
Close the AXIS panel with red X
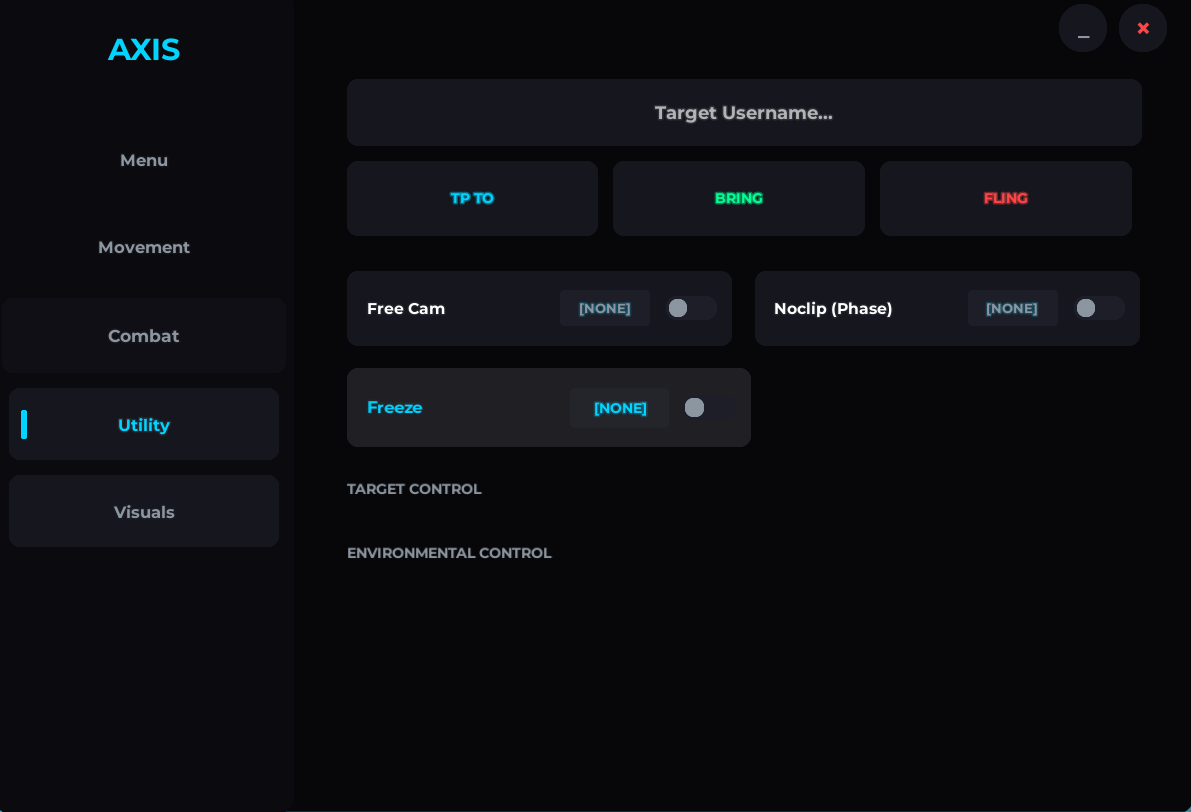pos(1143,28)
